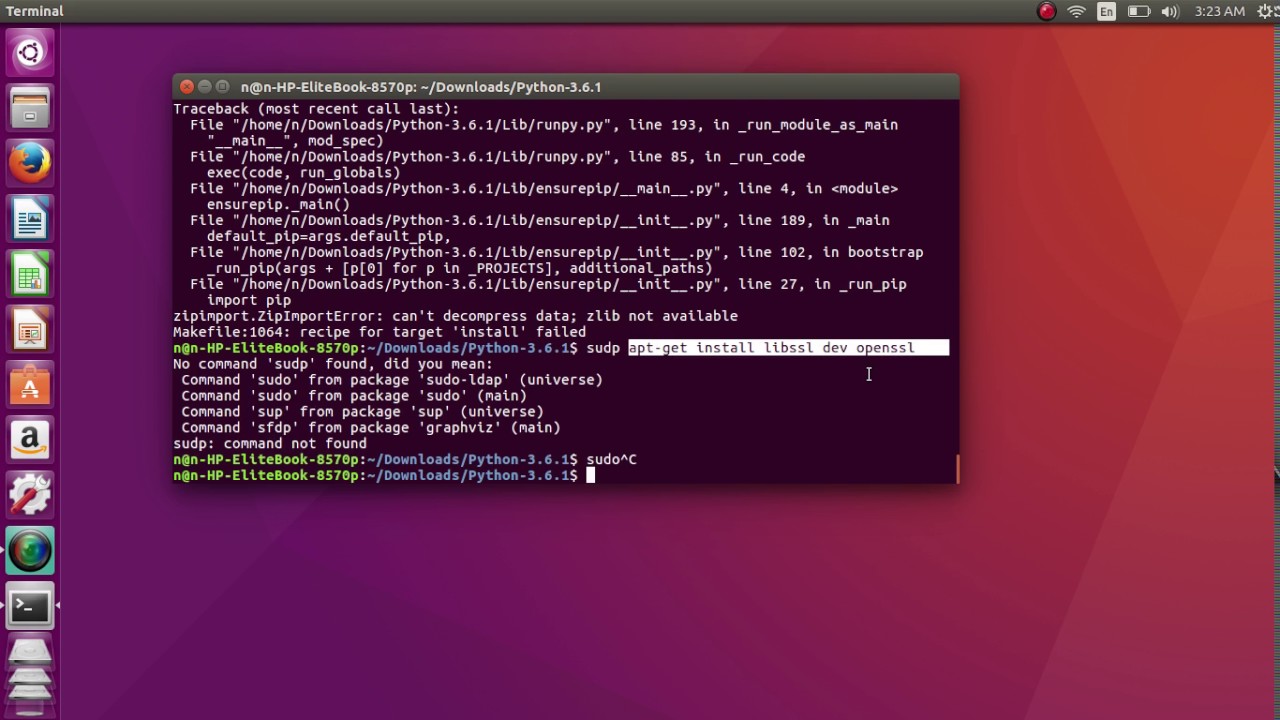Open the battery status indicator

pyautogui.click(x=1139, y=12)
